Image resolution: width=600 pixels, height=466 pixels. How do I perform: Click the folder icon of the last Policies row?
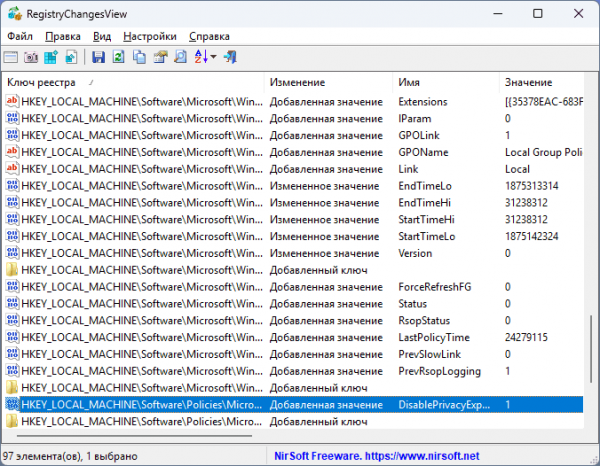[x=12, y=421]
